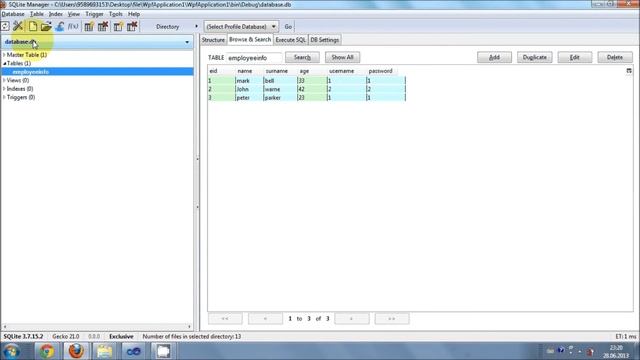Click the username column header

click(346, 71)
